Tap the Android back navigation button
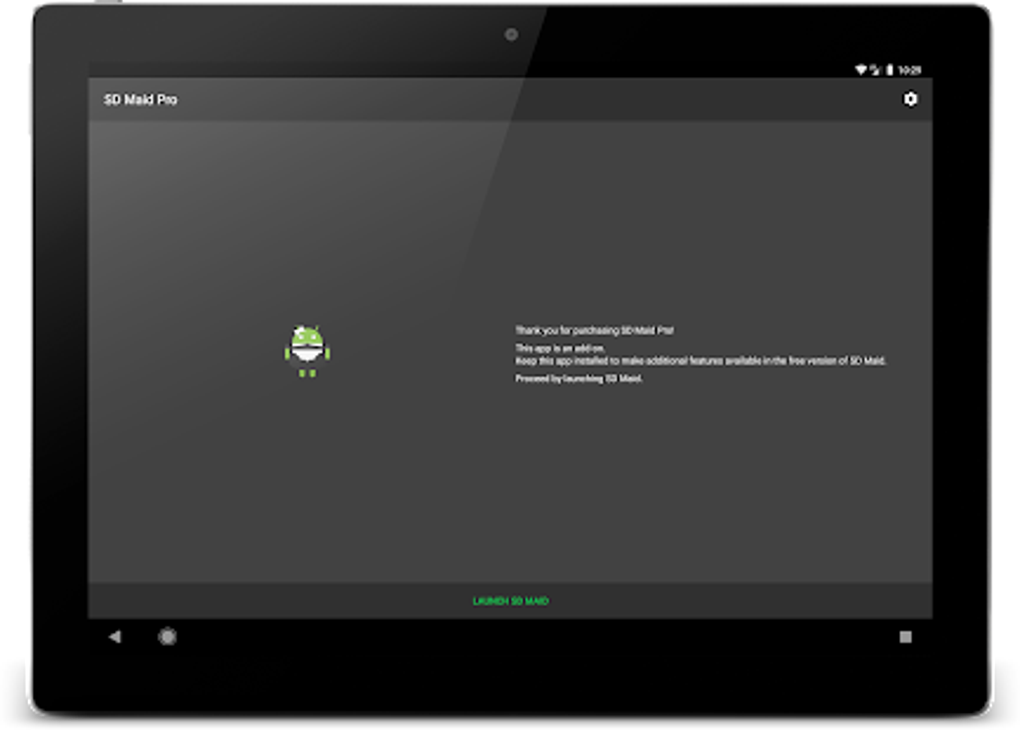The width and height of the screenshot is (1020, 730). [115, 637]
